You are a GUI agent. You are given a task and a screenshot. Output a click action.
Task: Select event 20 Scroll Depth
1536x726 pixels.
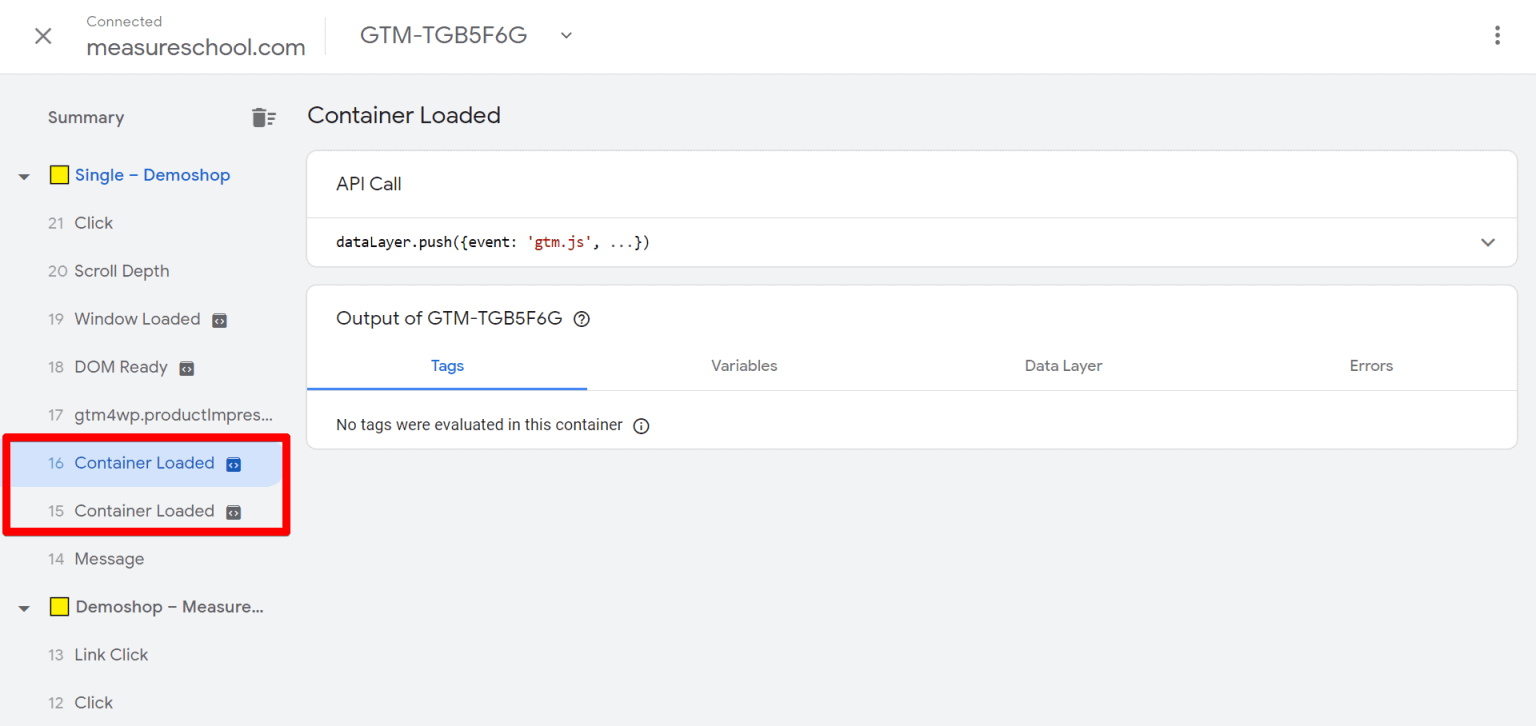coord(121,271)
